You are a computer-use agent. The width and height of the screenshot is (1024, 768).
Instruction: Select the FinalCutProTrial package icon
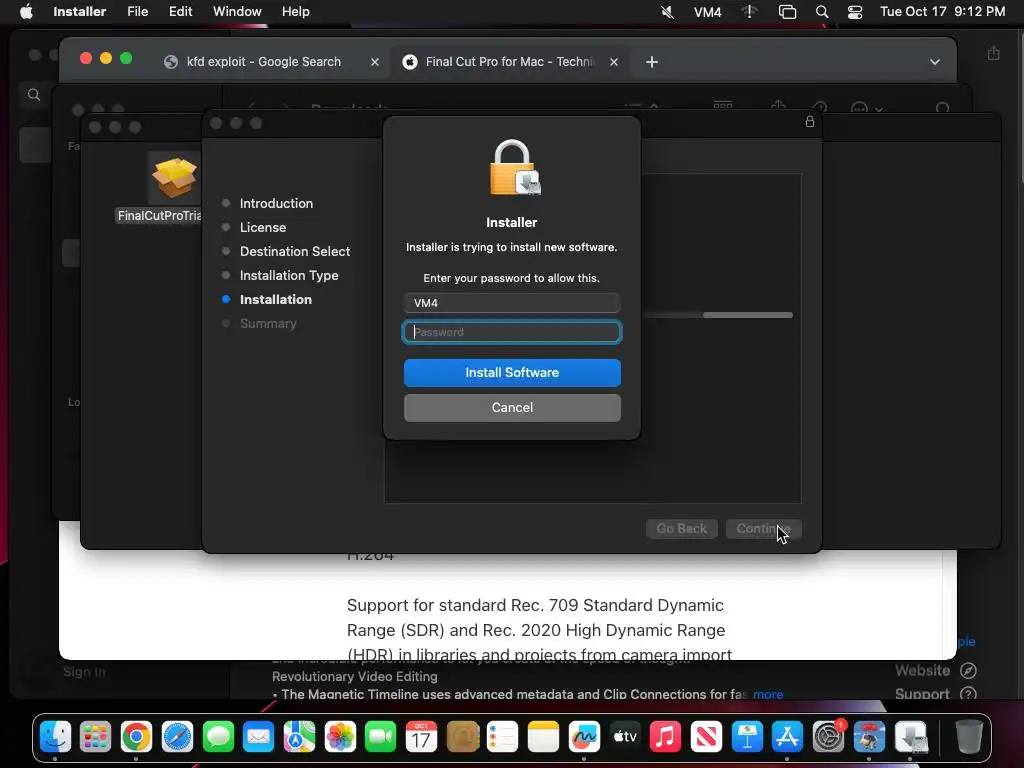tap(174, 178)
